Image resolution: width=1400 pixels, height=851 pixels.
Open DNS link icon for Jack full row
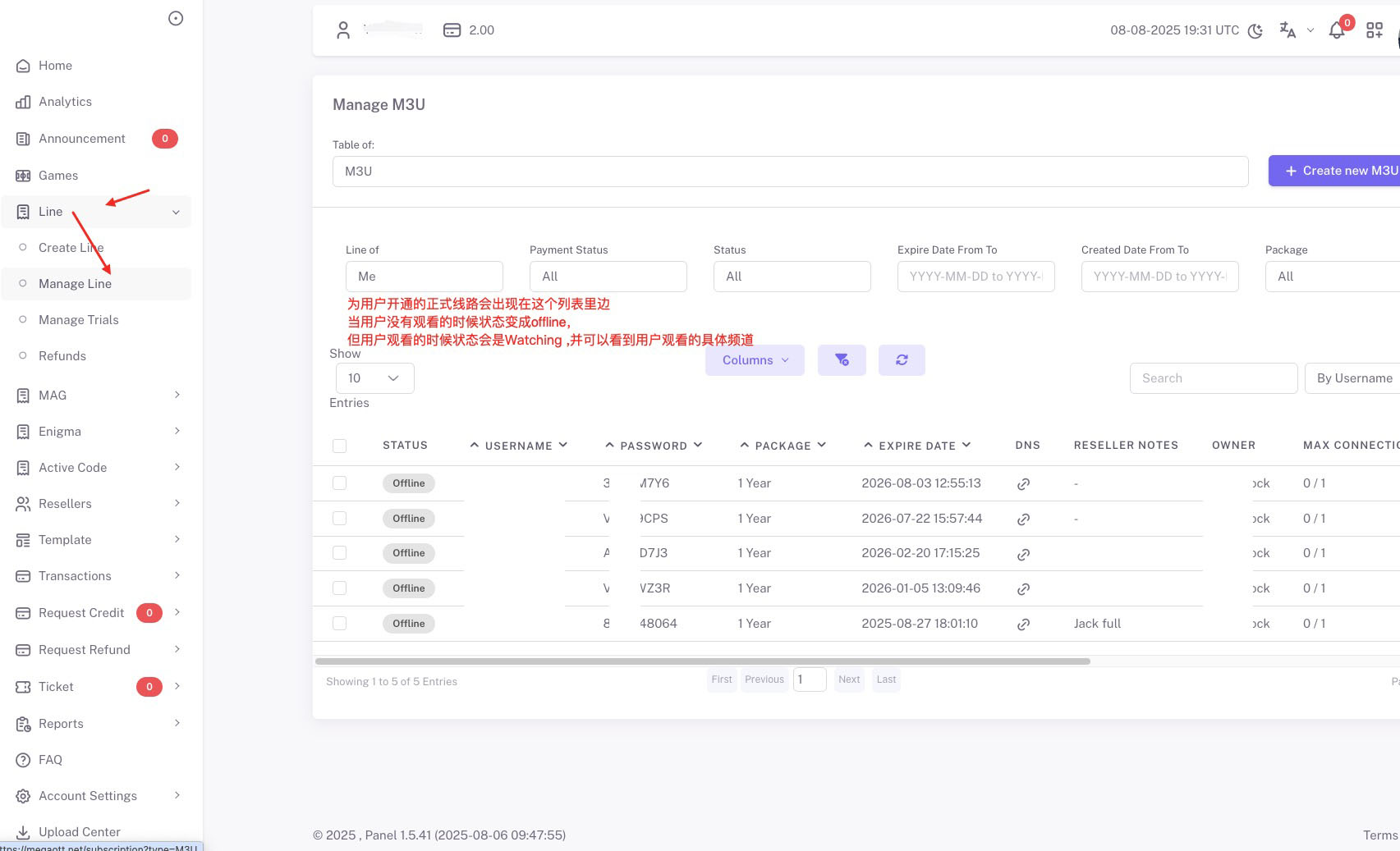(1023, 625)
